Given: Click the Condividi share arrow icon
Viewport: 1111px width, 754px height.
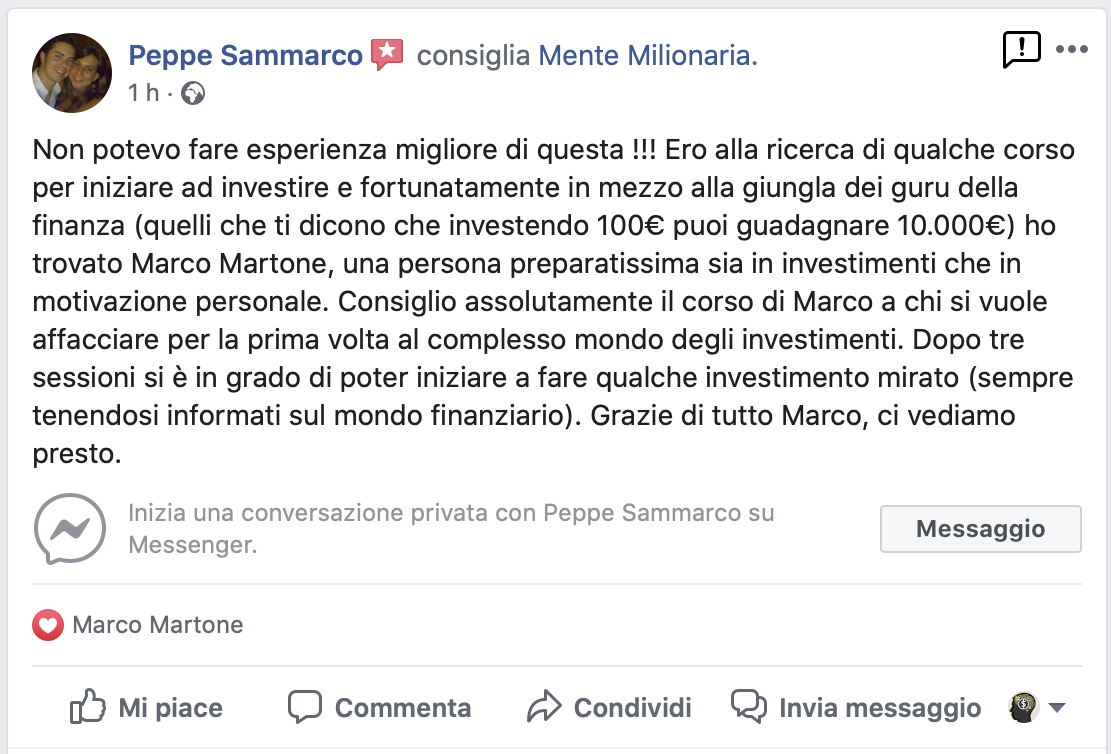Looking at the screenshot, I should 543,707.
